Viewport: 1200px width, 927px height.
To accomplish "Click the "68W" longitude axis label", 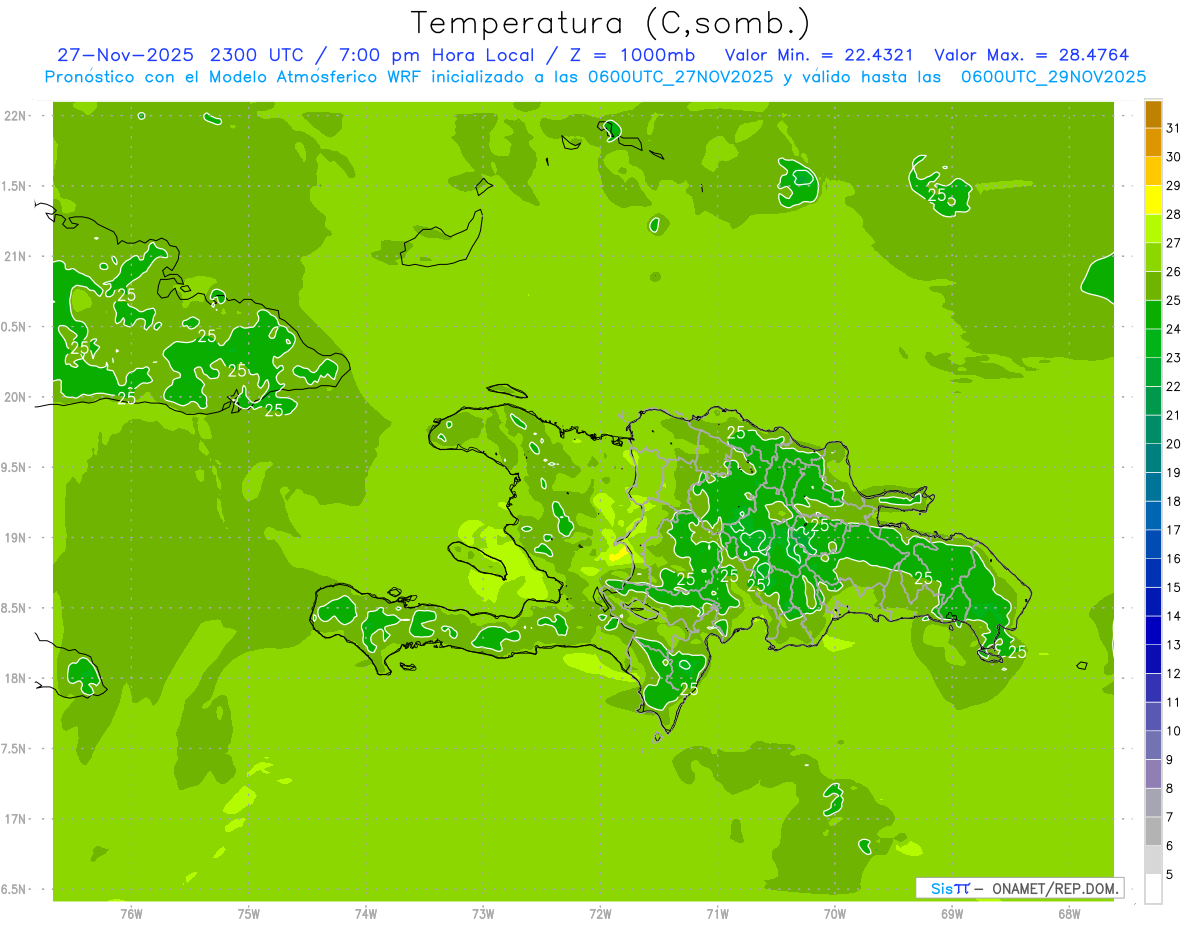I will click(1069, 914).
